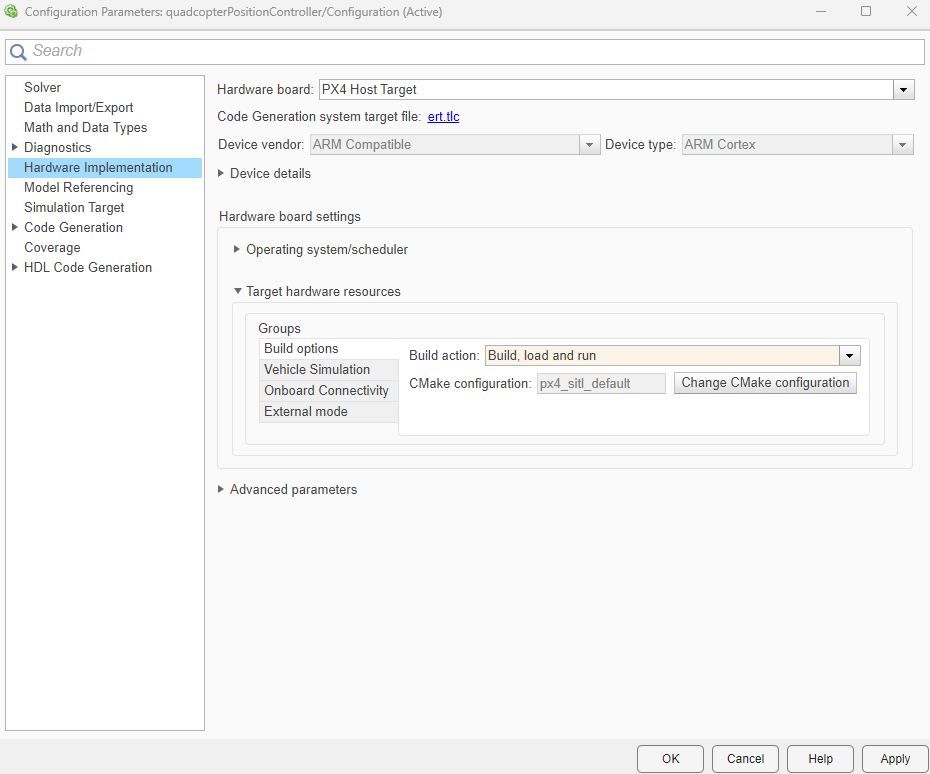Open the Device vendor dropdown
930x774 pixels.
point(589,144)
